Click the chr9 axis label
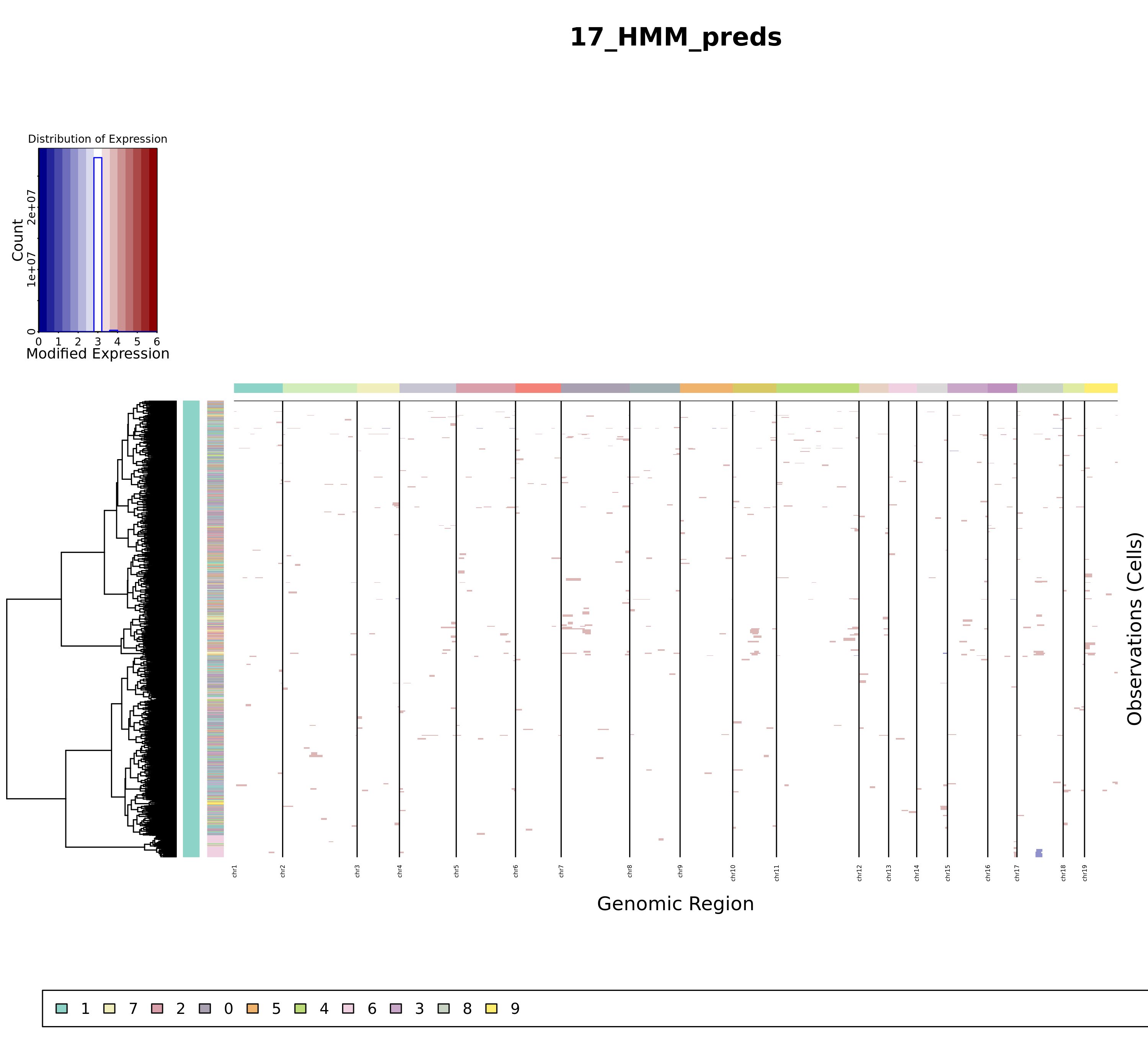Viewport: 1148px width, 1064px height. 680,871
